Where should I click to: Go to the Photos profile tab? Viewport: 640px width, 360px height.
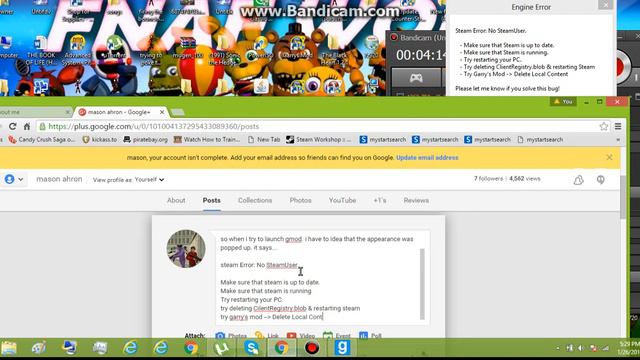[300, 200]
